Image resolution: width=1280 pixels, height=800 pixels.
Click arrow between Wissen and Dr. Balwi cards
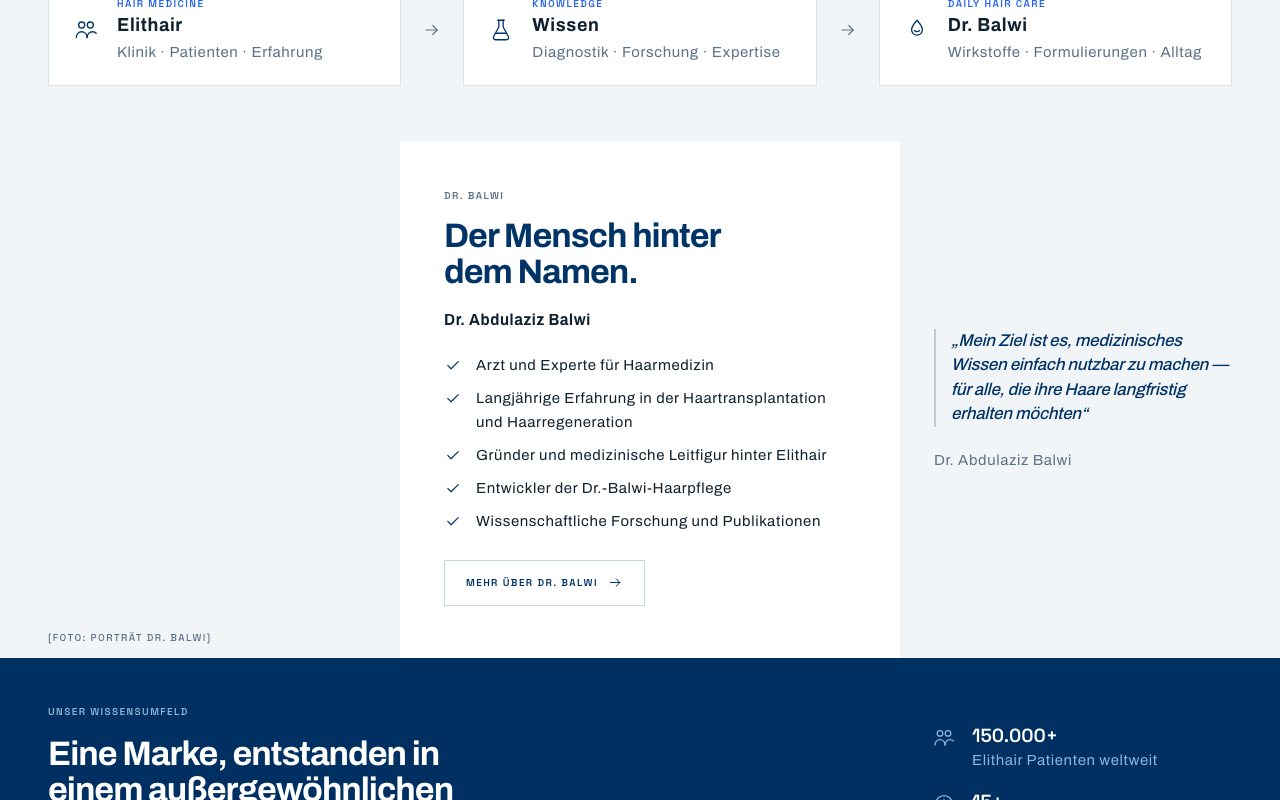coord(848,30)
